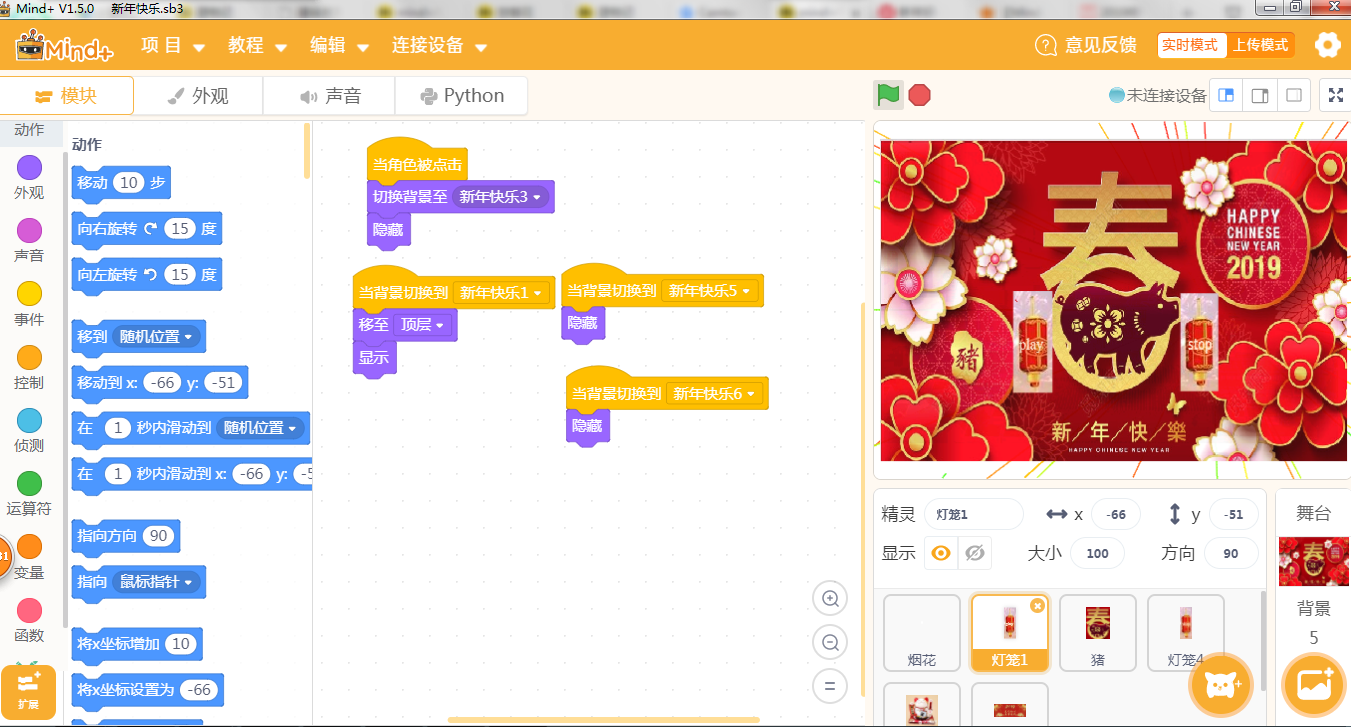Open the Extensions panel button
This screenshot has height=727, width=1351.
28,691
